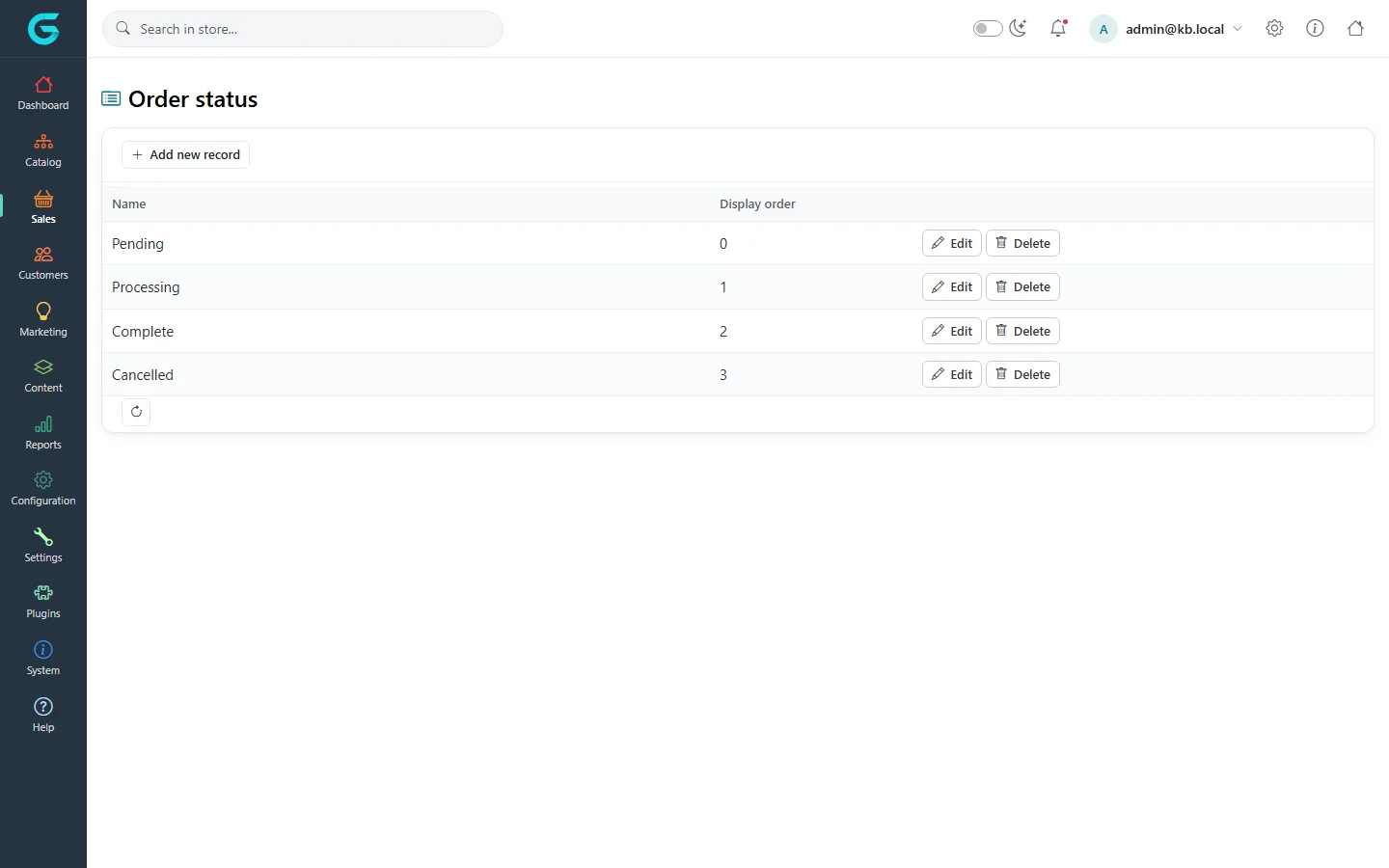Edit the Pending order status
The height and width of the screenshot is (868, 1389).
coord(952,243)
